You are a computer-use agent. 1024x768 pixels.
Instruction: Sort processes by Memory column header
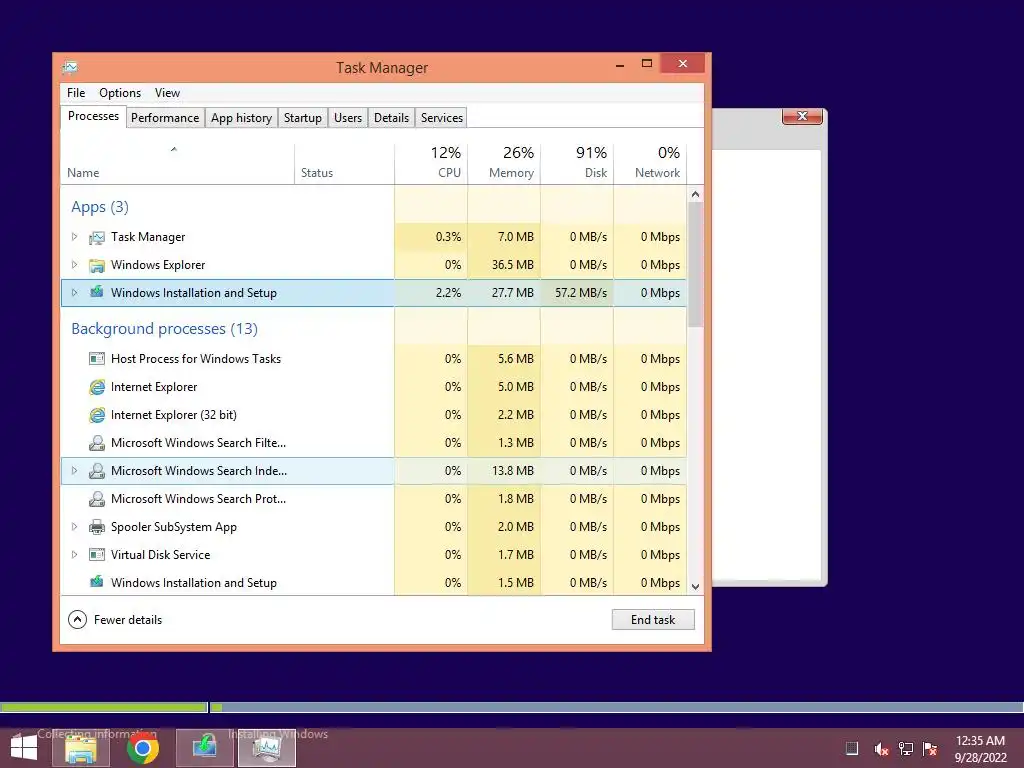point(504,164)
